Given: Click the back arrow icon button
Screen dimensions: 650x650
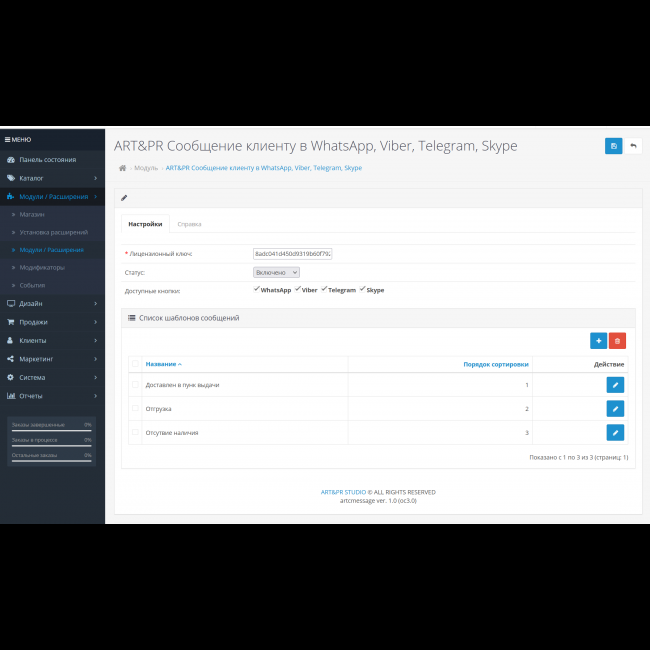Looking at the screenshot, I should 633,146.
